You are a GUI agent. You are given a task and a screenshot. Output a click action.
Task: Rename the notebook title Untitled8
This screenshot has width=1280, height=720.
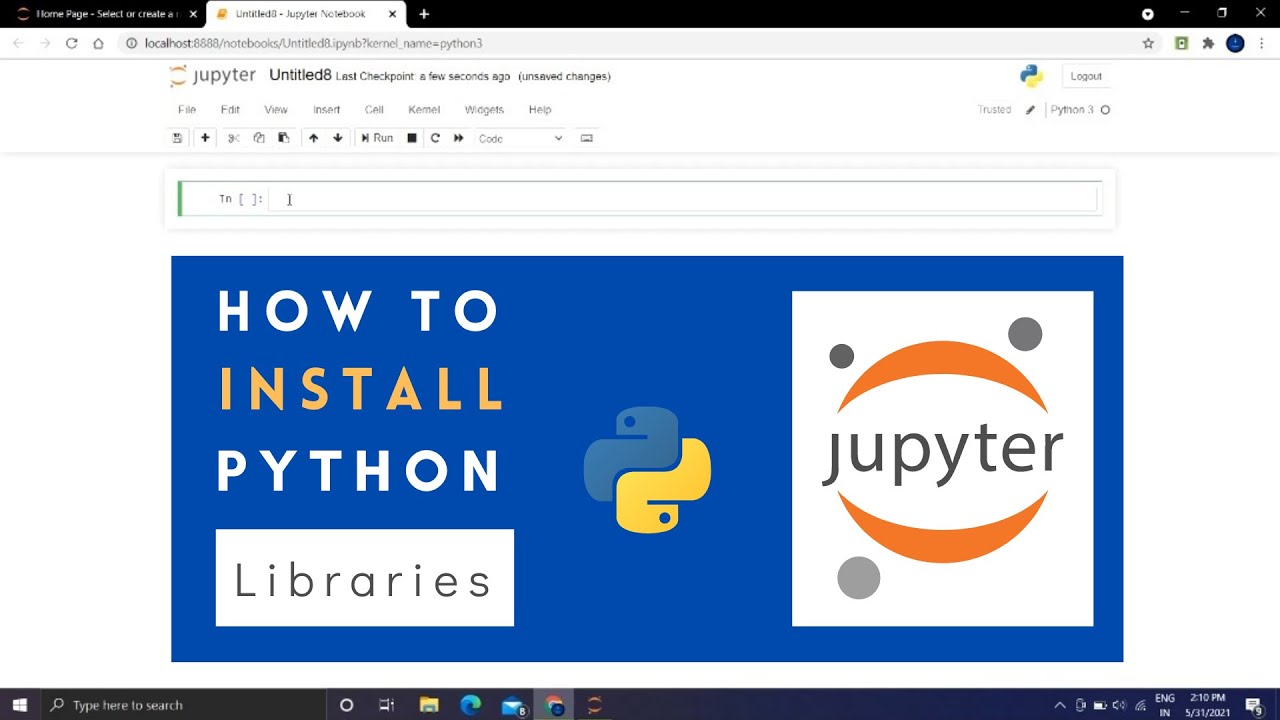(300, 76)
